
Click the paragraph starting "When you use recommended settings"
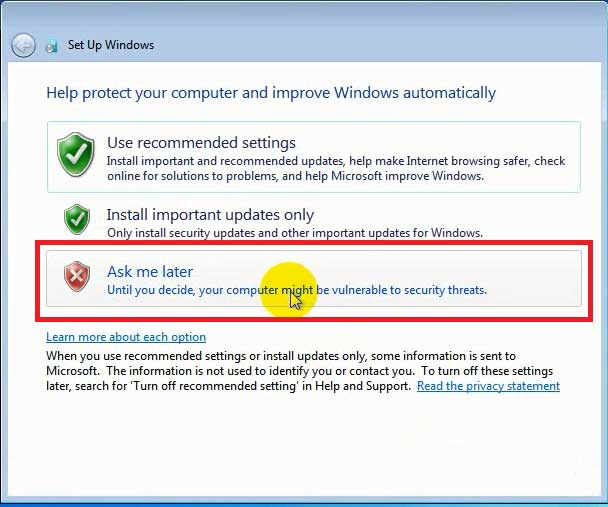coord(280,356)
